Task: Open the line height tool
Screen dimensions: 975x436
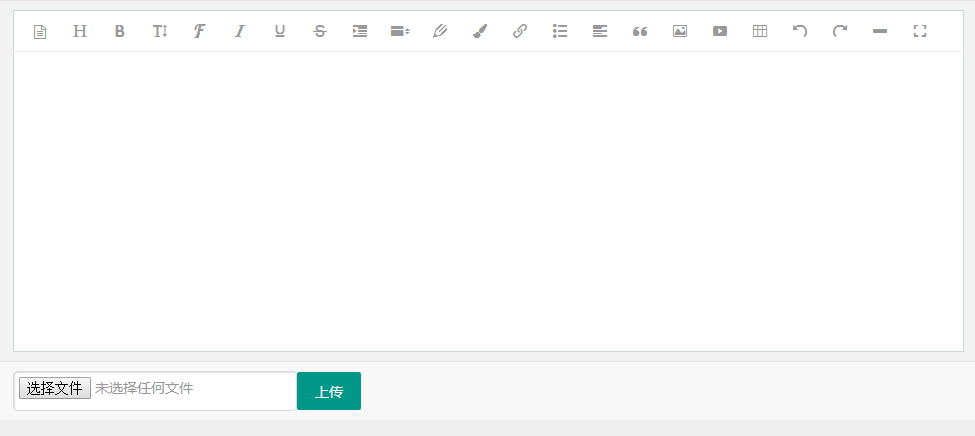Action: 400,31
